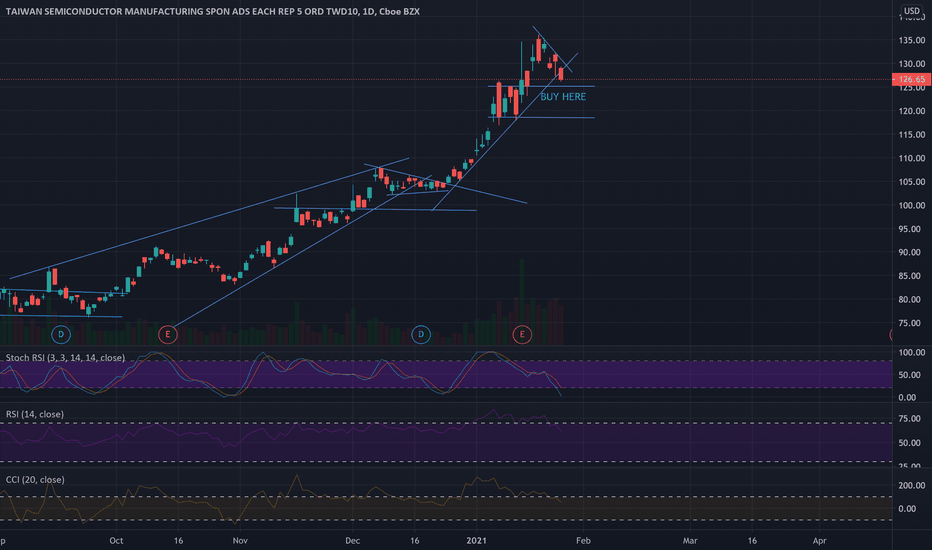Viewport: 932px width, 550px height.
Task: Click the 130.00 price axis label
Action: click(912, 64)
